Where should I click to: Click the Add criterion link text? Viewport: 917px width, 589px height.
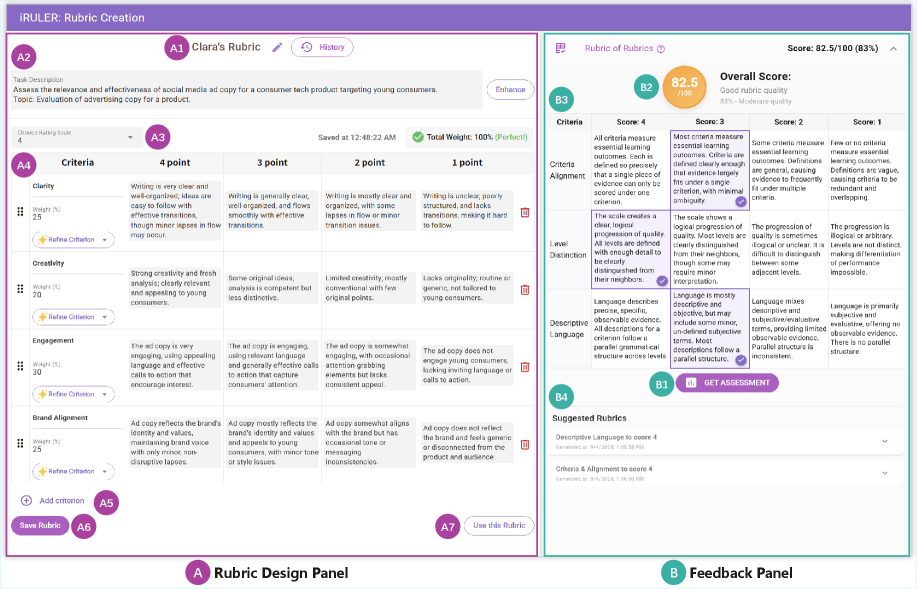click(61, 501)
